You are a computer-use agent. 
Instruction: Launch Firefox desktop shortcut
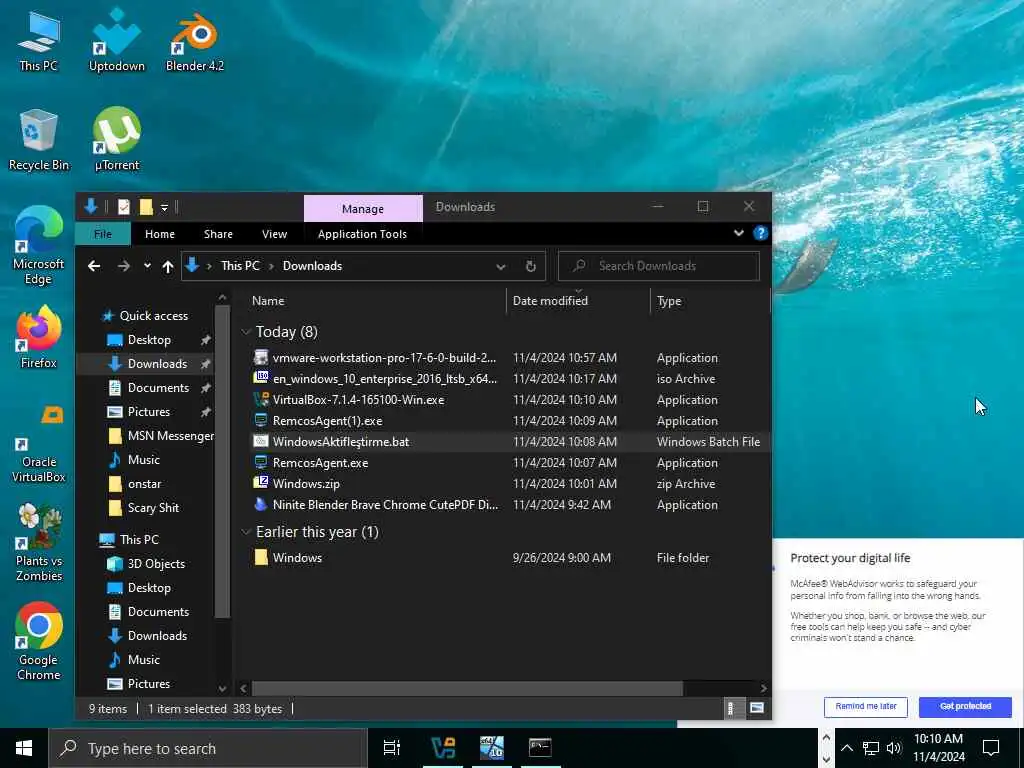(38, 338)
